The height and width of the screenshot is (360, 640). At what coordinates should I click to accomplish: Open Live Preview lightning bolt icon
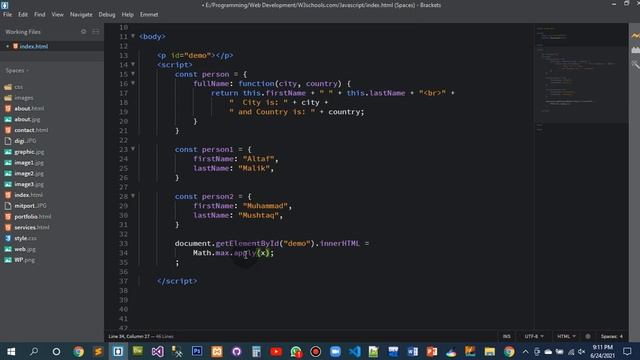[636, 36]
